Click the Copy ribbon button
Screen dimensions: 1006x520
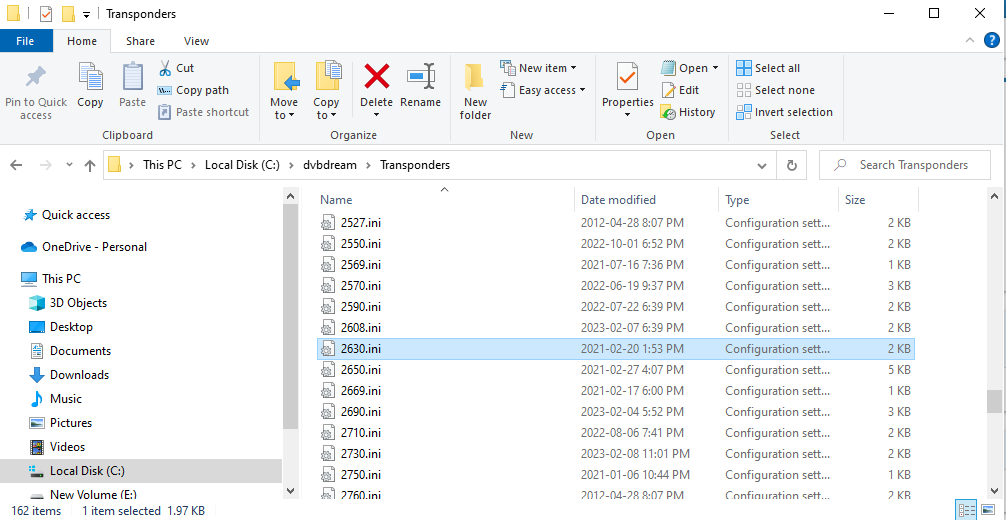click(90, 86)
